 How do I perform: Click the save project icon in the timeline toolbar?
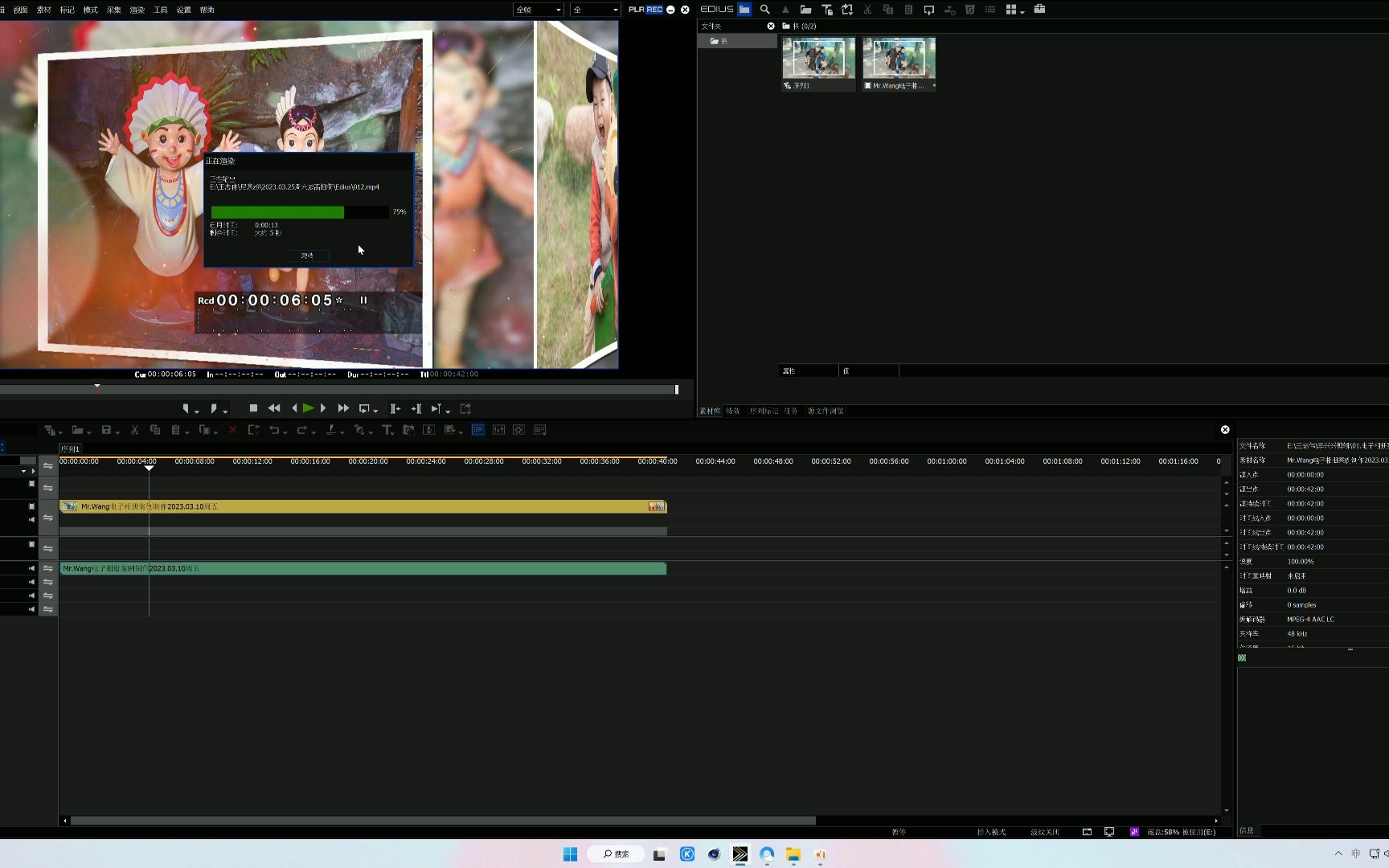(106, 430)
